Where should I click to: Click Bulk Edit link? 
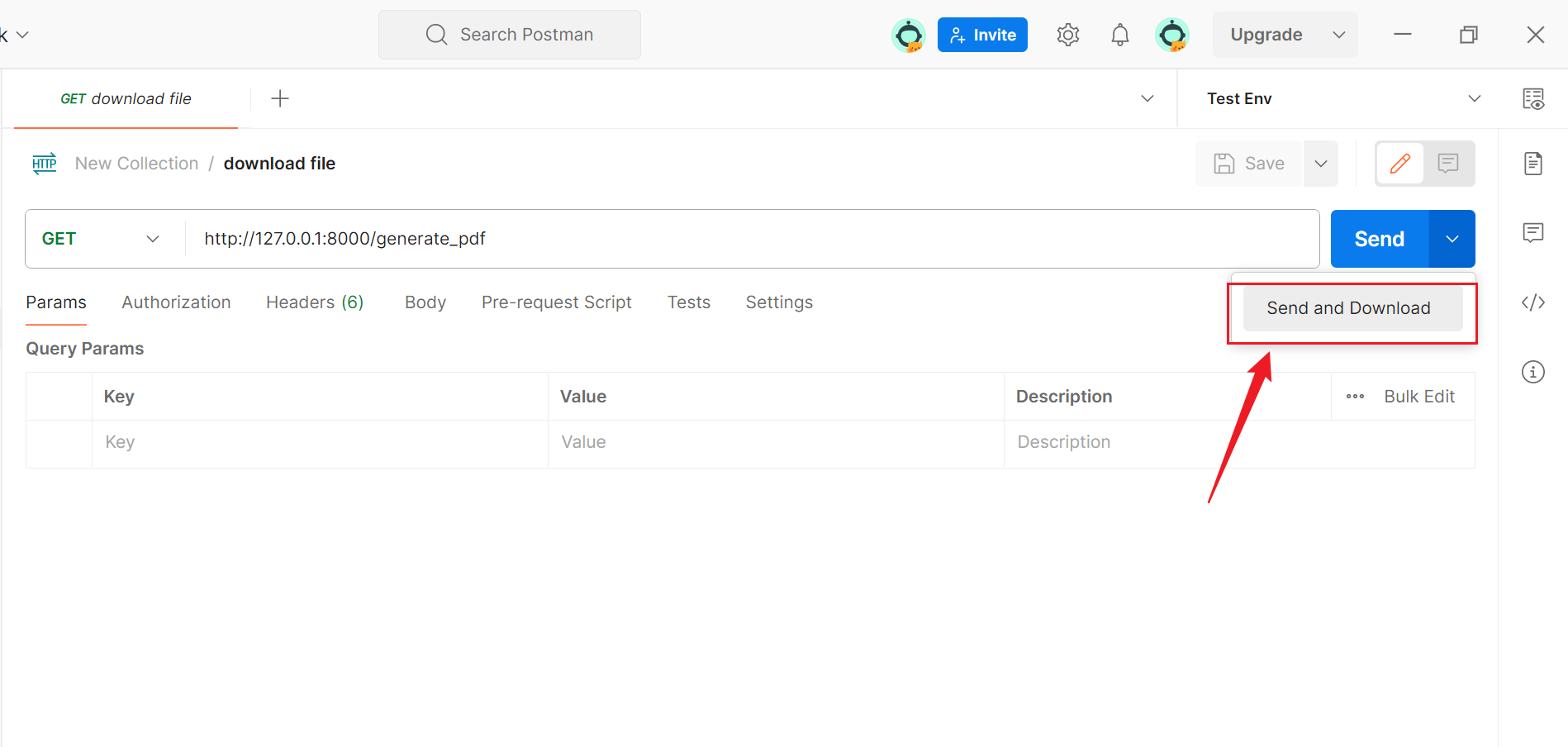pos(1419,397)
